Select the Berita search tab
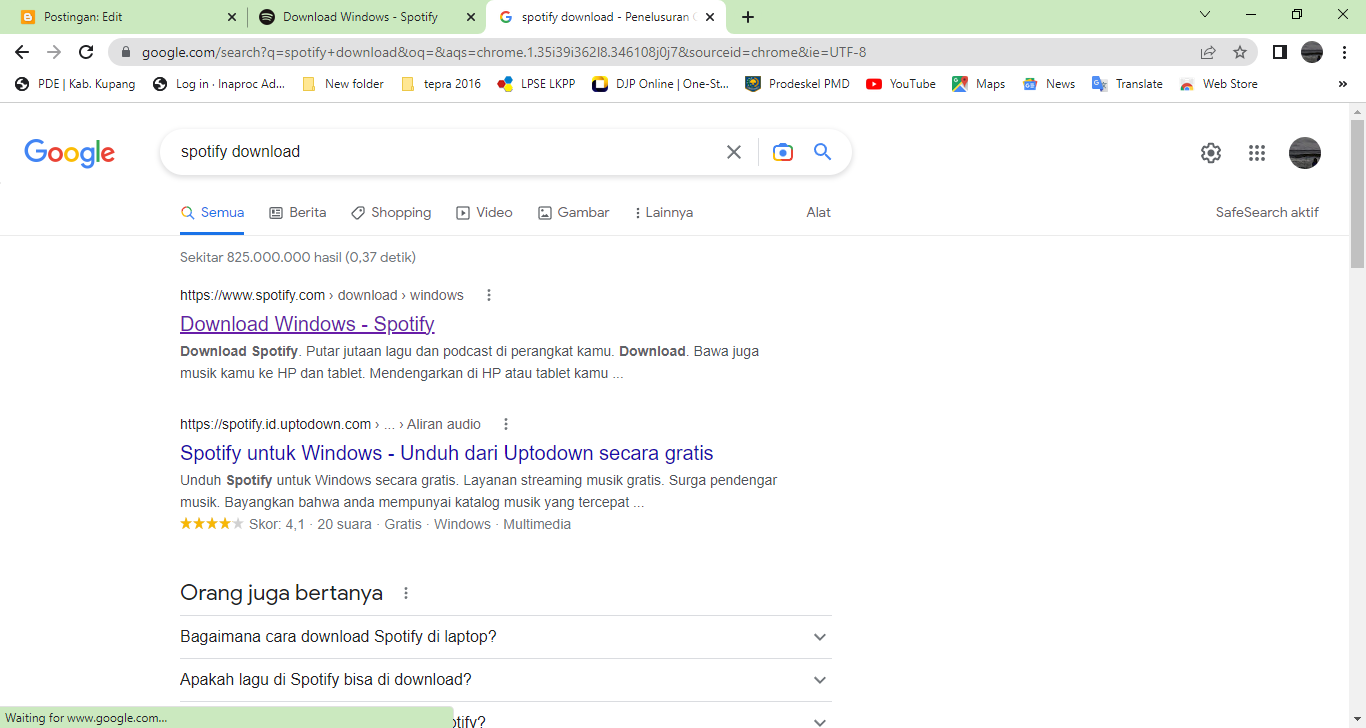The image size is (1366, 728). coord(298,212)
